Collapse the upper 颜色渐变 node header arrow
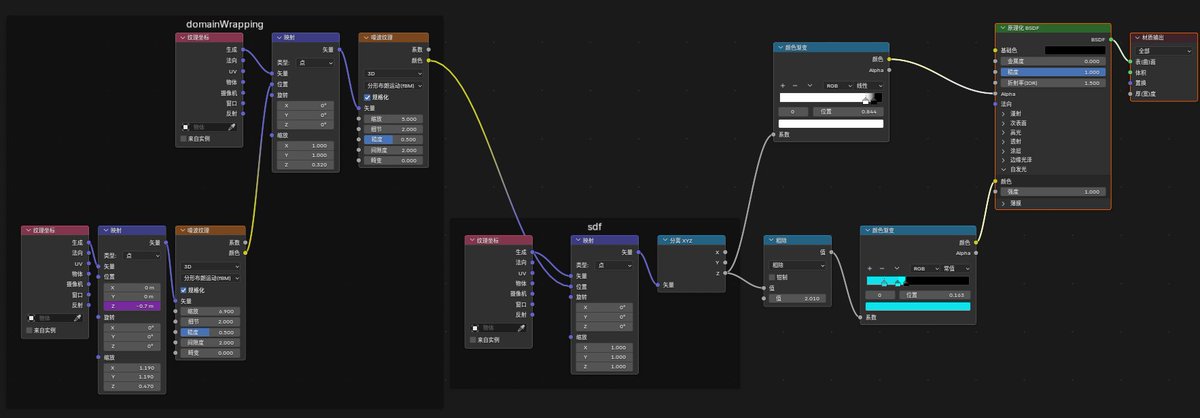This screenshot has height=418, width=1200. point(779,47)
